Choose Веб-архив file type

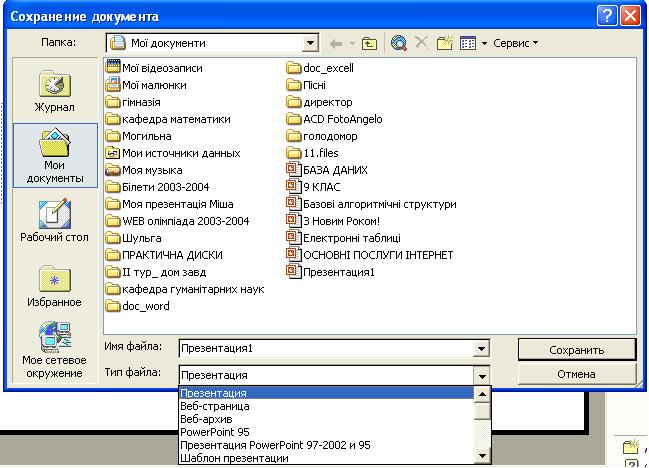click(327, 419)
